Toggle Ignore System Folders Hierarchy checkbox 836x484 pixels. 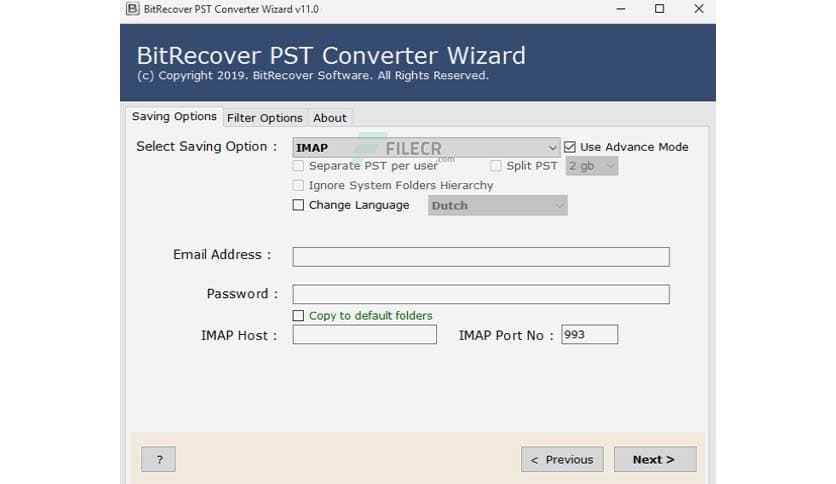[x=298, y=185]
